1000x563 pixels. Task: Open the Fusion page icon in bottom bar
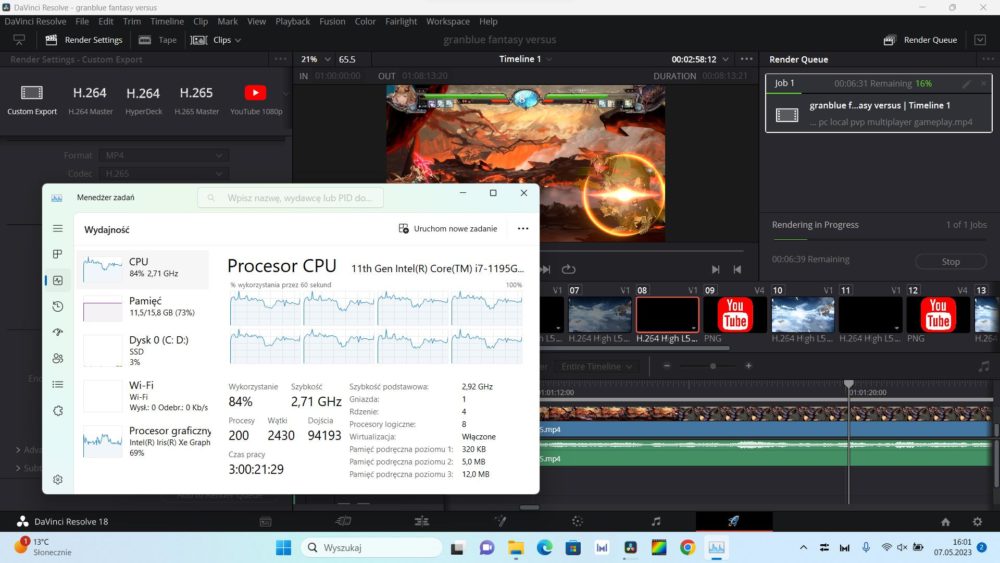pyautogui.click(x=501, y=522)
